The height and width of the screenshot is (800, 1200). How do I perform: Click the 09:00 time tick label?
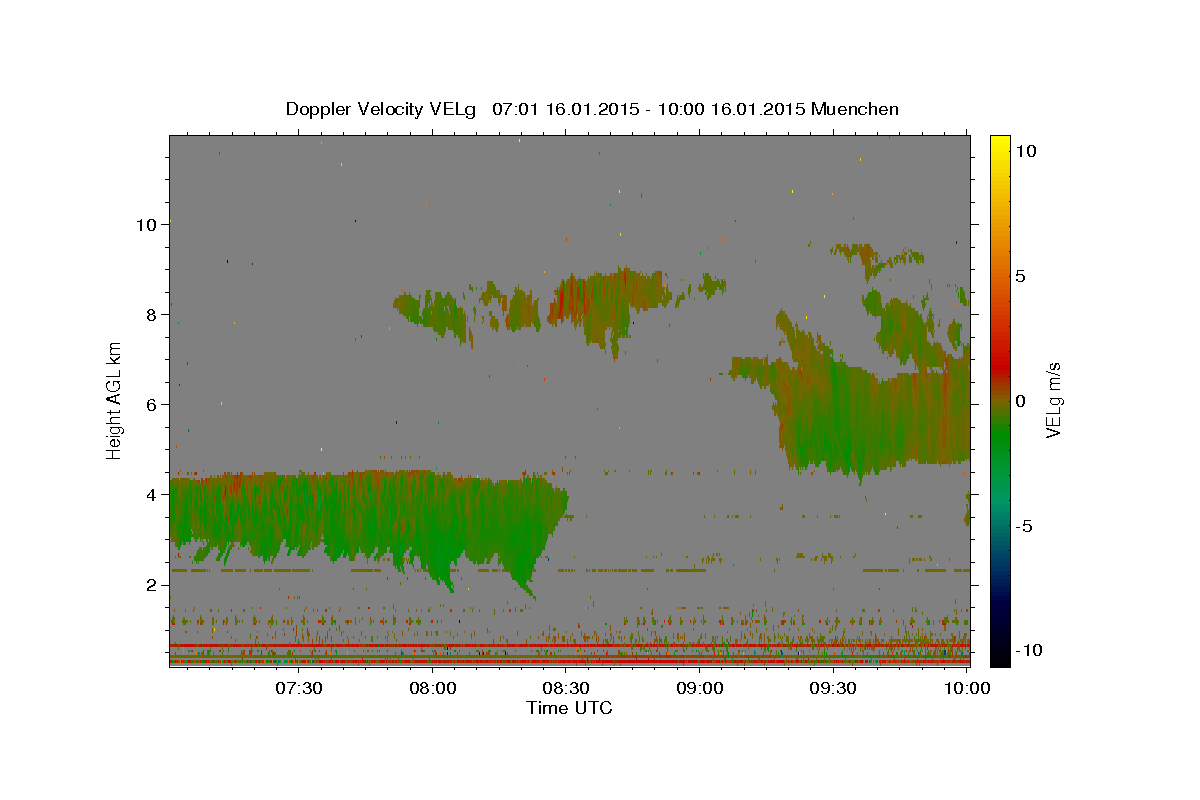coord(699,688)
